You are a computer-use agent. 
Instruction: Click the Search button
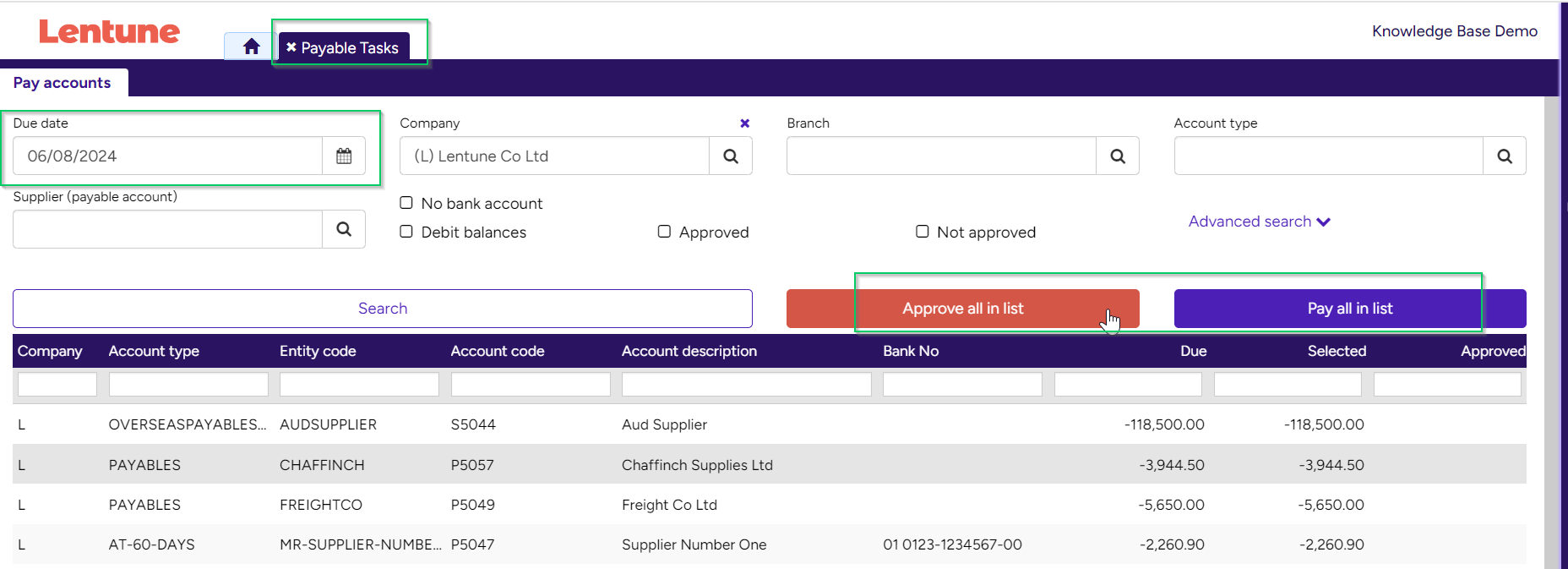[x=383, y=309]
